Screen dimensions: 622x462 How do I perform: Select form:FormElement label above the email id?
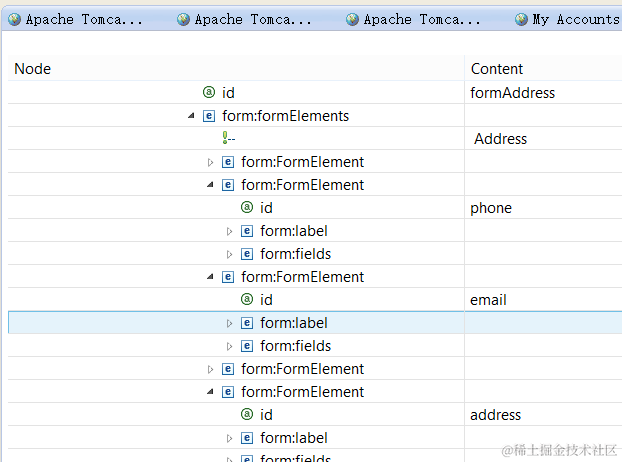[x=303, y=277]
